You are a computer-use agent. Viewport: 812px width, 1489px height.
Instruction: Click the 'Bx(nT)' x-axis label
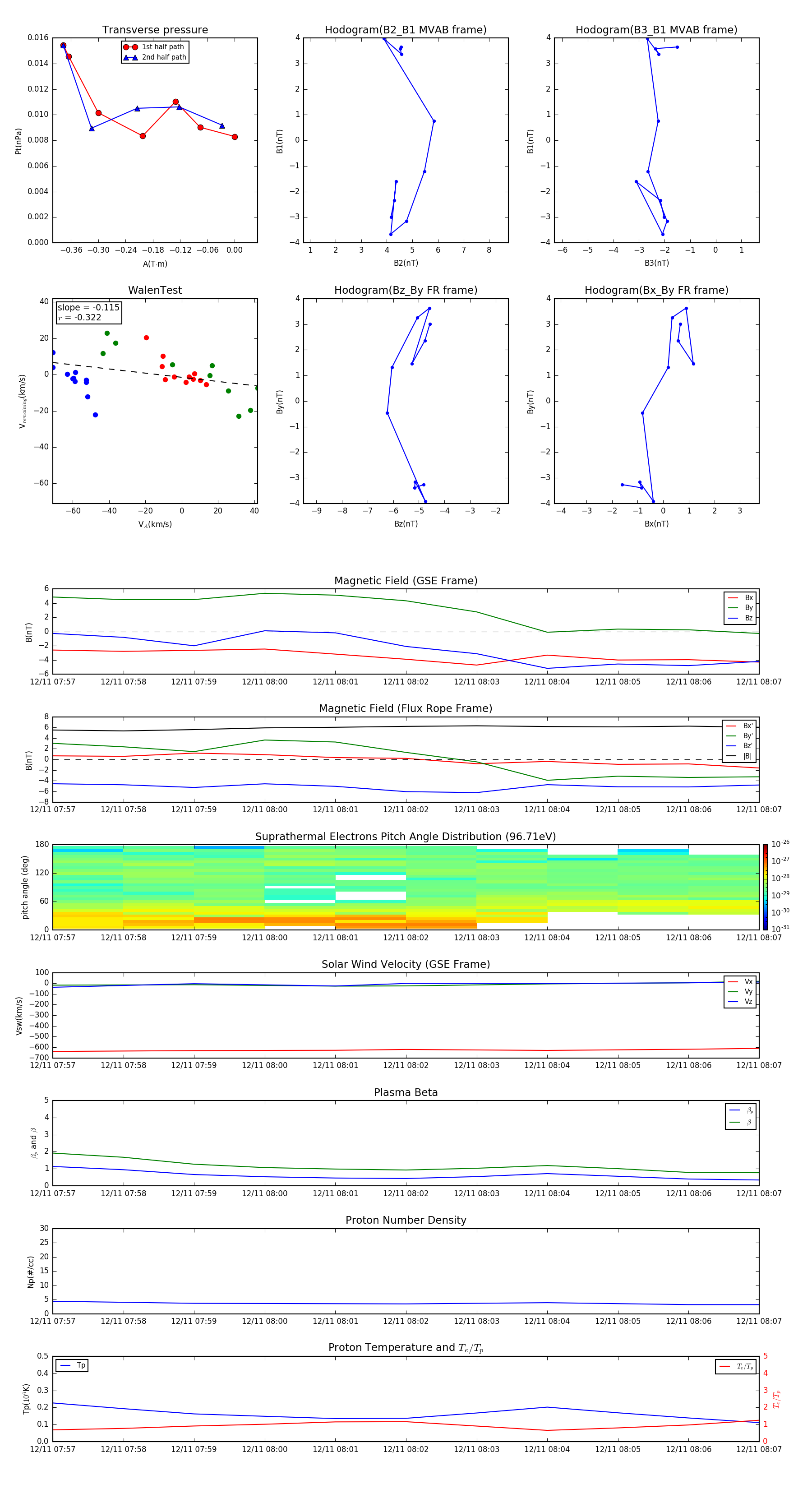tap(656, 524)
